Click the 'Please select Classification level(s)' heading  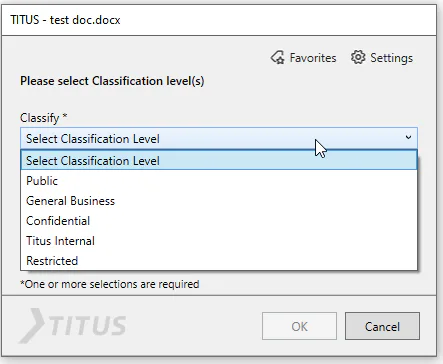pyautogui.click(x=112, y=81)
